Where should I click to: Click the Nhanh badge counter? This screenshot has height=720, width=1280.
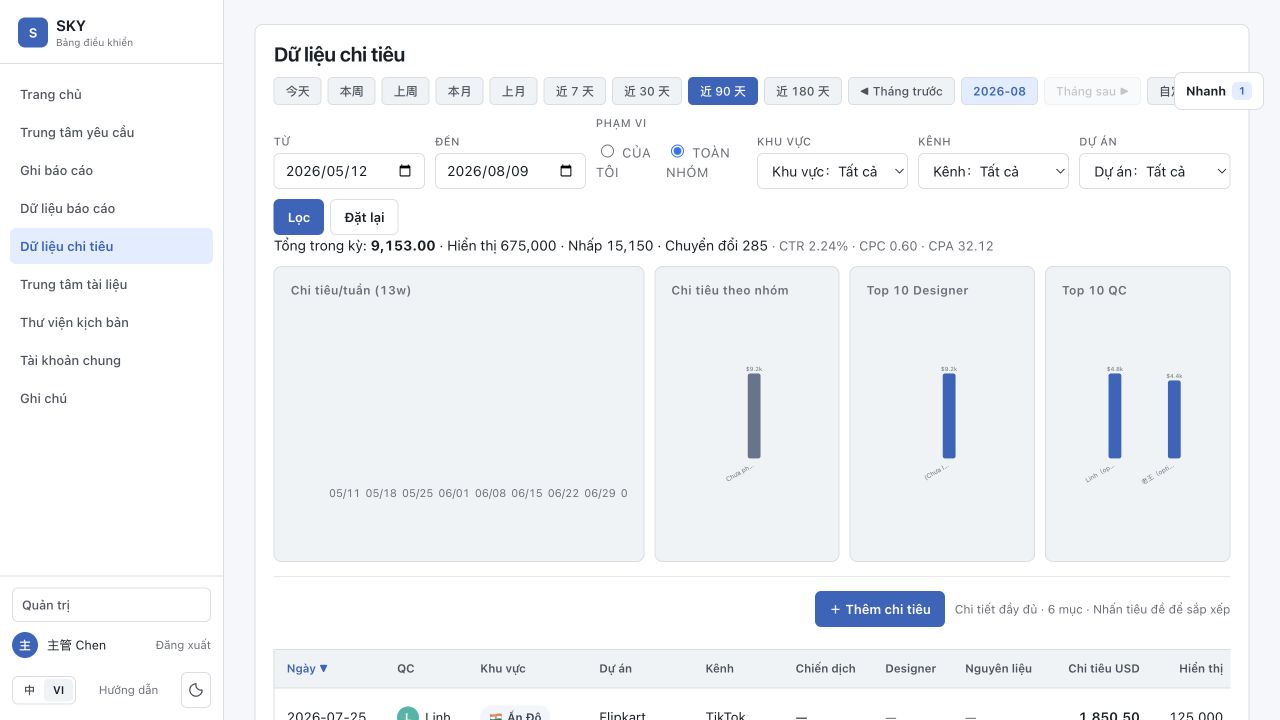pyautogui.click(x=1241, y=91)
